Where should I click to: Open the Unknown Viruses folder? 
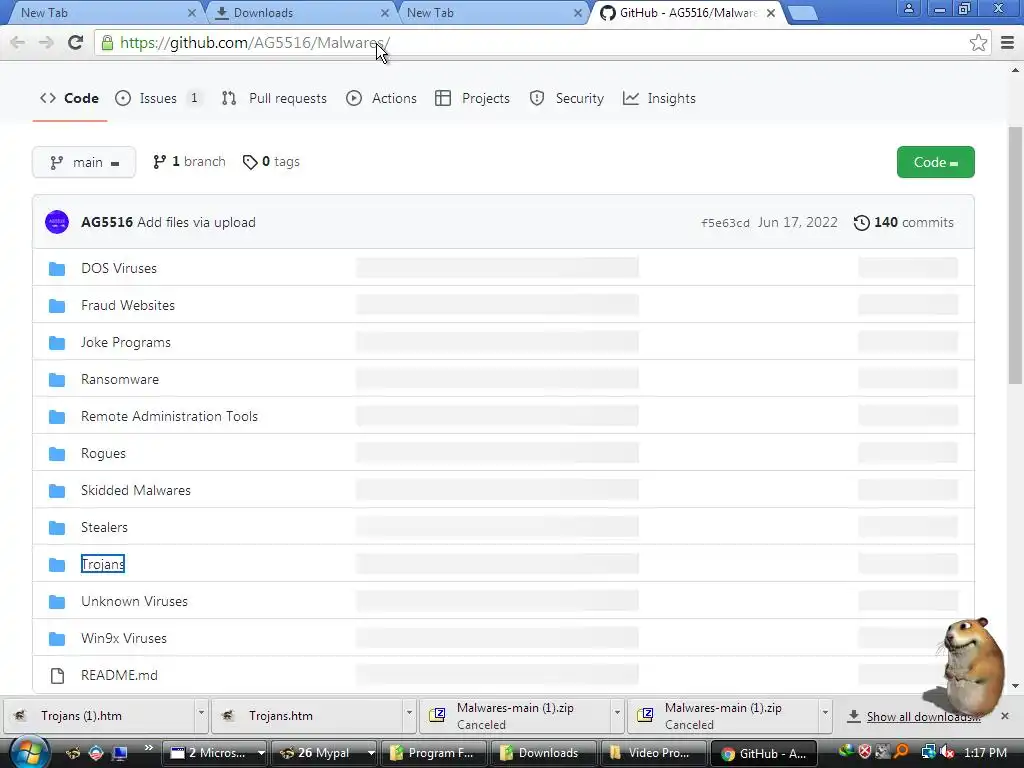135,601
